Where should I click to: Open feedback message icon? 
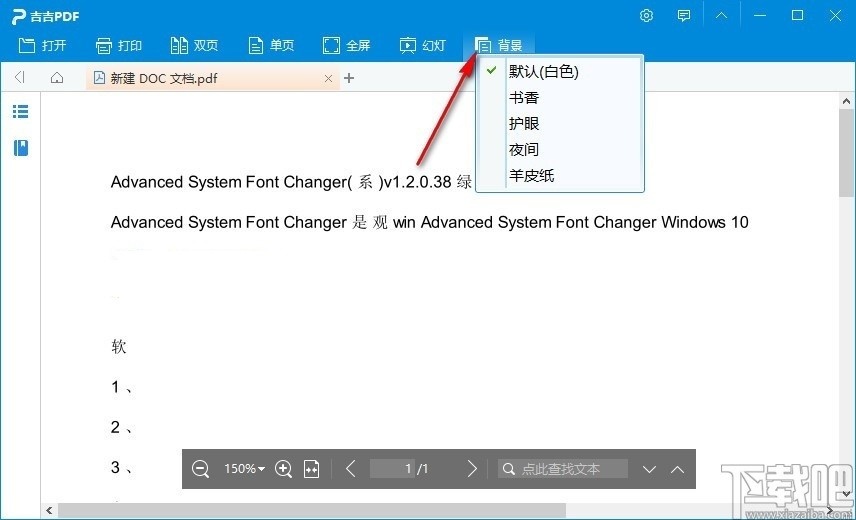click(x=683, y=16)
